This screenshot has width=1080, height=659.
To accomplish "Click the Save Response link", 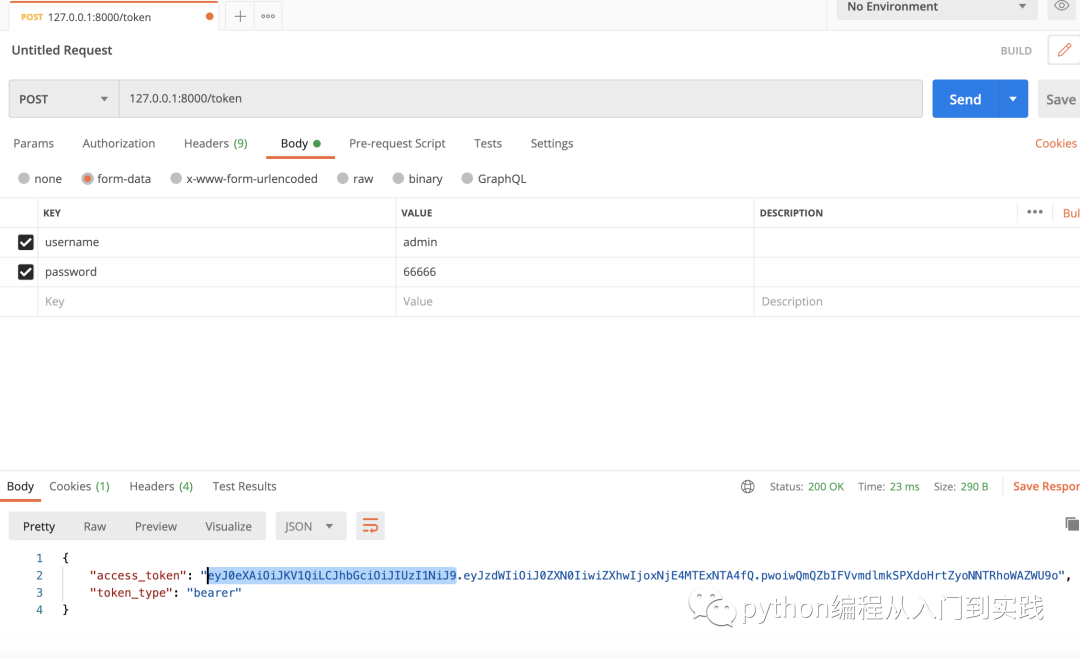I will click(1046, 486).
